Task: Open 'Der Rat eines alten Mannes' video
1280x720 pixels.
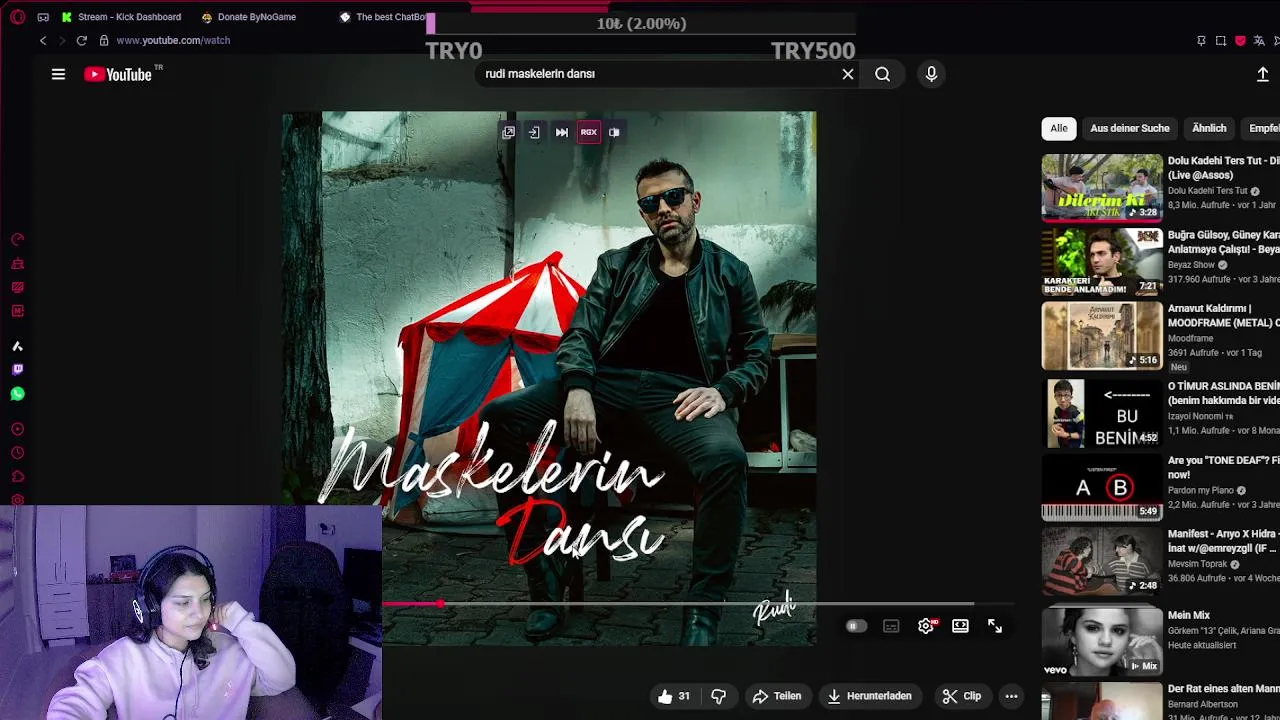Action: pos(1224,689)
